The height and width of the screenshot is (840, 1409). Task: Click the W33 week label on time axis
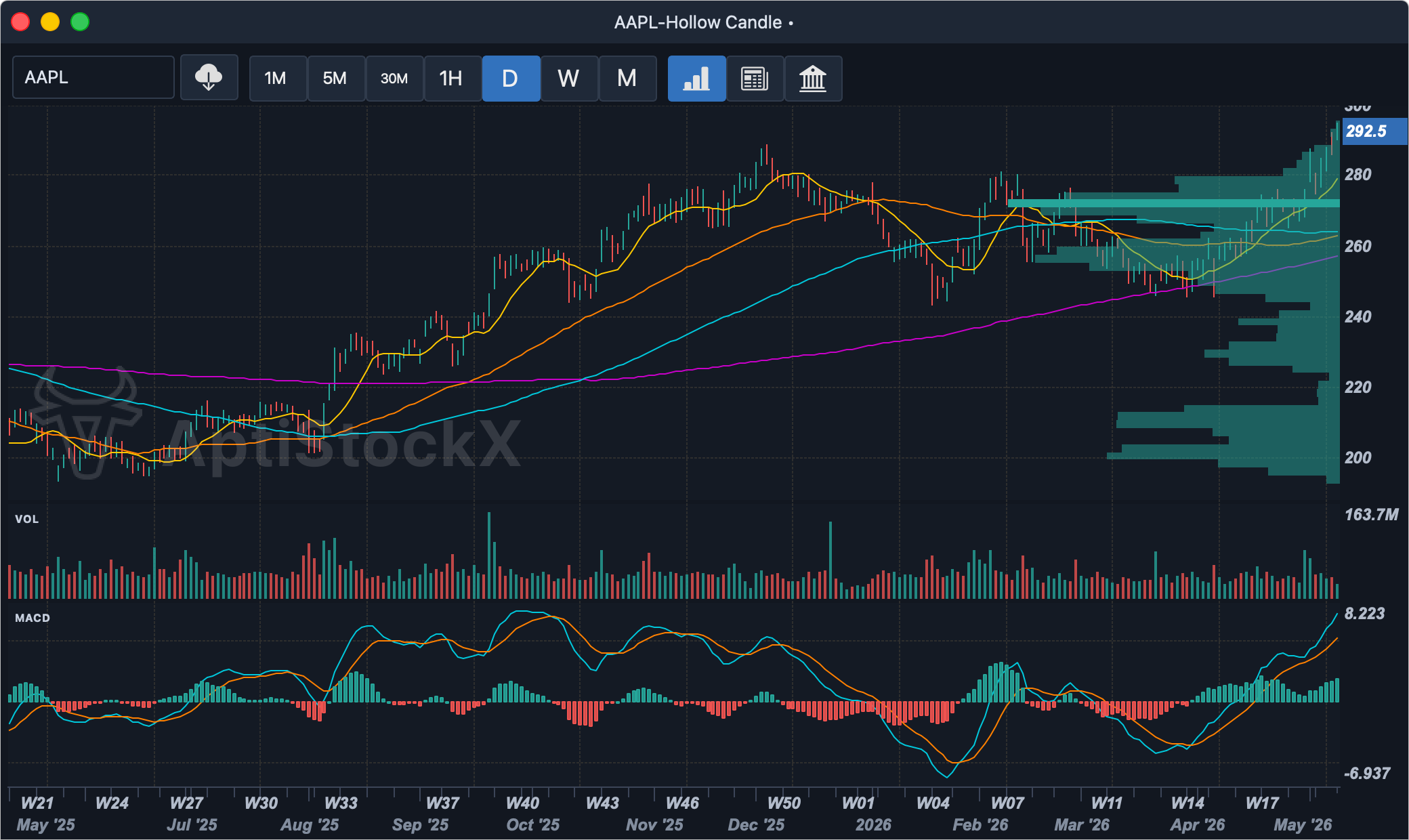[x=341, y=803]
